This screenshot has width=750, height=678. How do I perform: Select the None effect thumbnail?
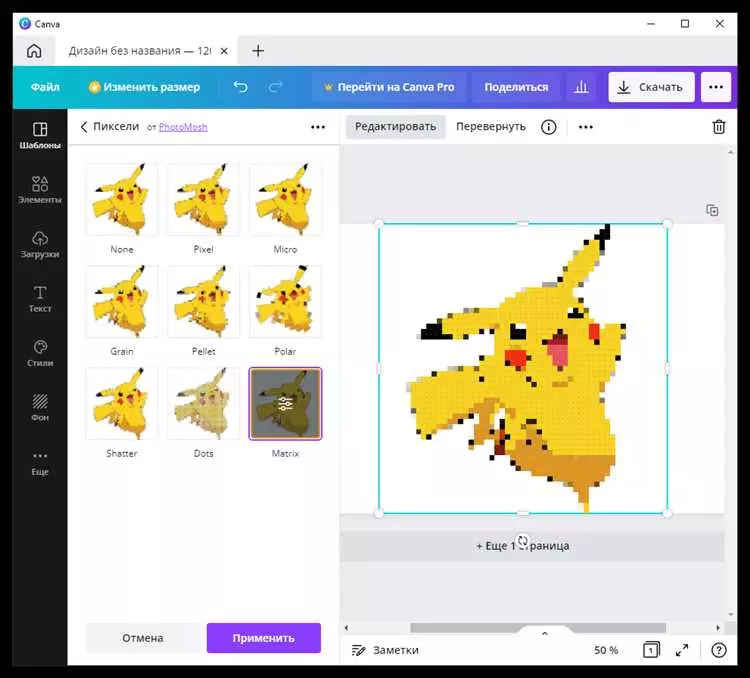pyautogui.click(x=122, y=199)
